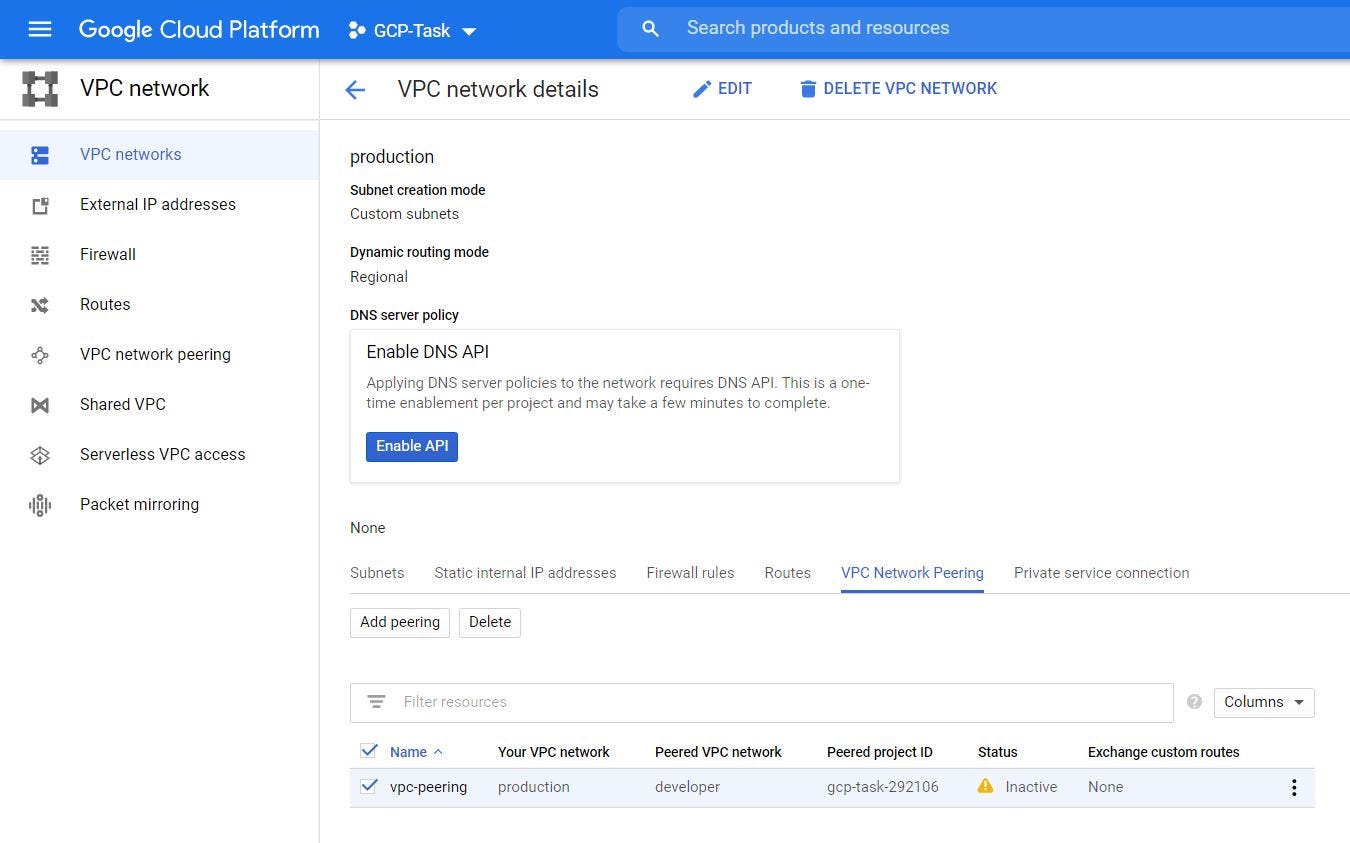The width and height of the screenshot is (1350, 843).
Task: Open the vpc-peering row three-dot menu
Action: (1294, 788)
